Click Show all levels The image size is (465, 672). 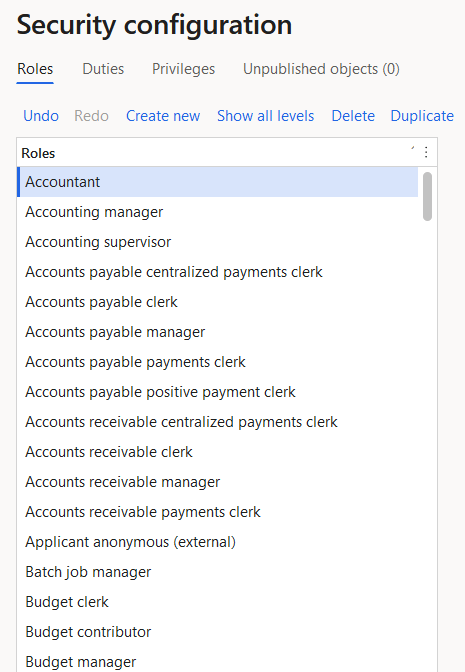[265, 116]
